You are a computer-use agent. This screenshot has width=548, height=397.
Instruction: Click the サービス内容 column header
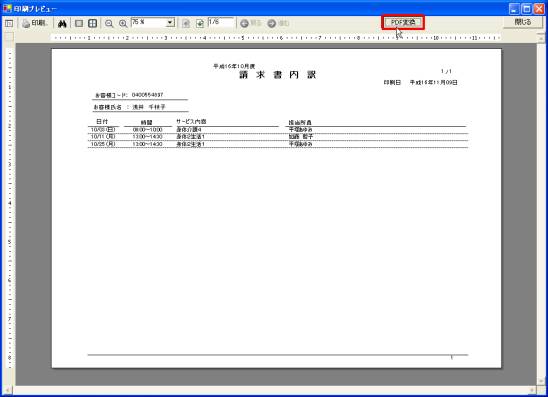coord(191,122)
